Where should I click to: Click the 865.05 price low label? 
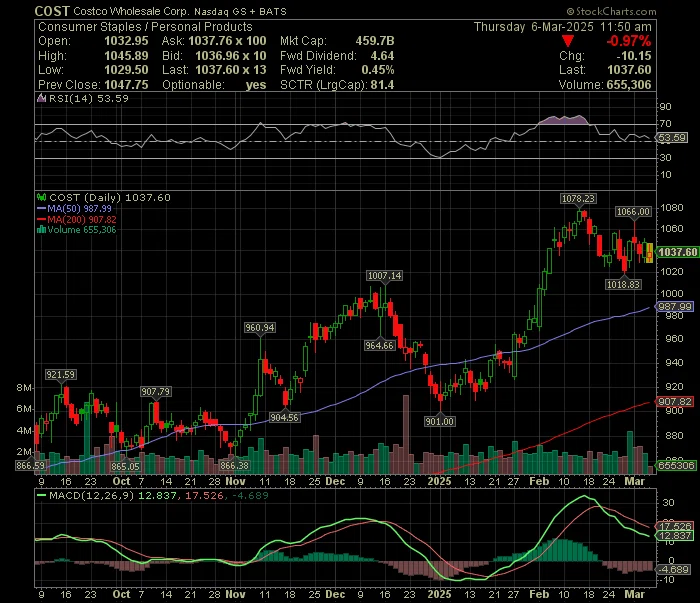(125, 466)
